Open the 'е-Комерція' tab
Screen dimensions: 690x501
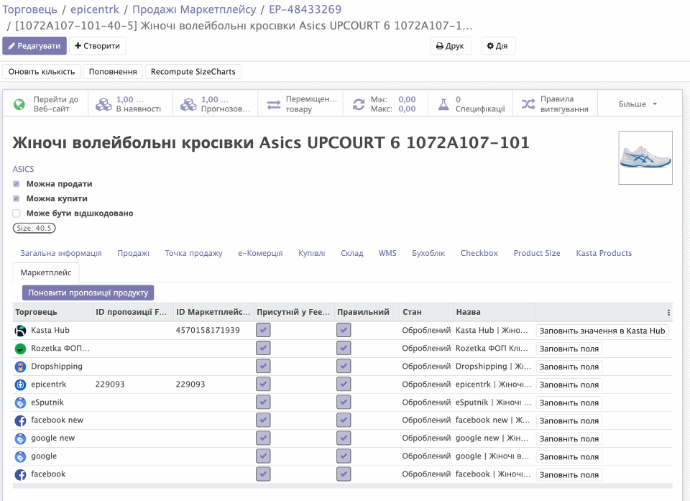pos(260,253)
